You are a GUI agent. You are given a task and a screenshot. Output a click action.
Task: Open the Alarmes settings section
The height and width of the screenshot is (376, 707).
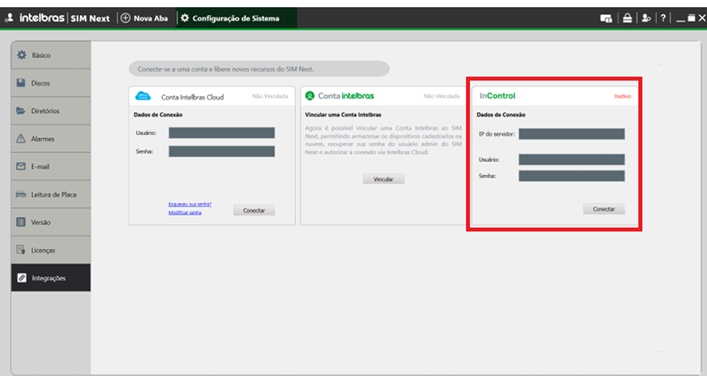coord(51,139)
